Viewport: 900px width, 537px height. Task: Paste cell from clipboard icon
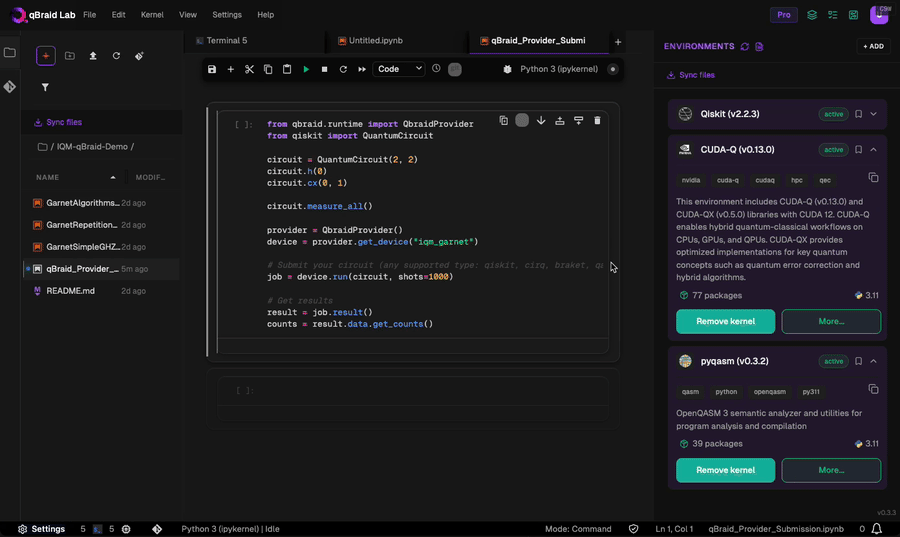pos(287,69)
